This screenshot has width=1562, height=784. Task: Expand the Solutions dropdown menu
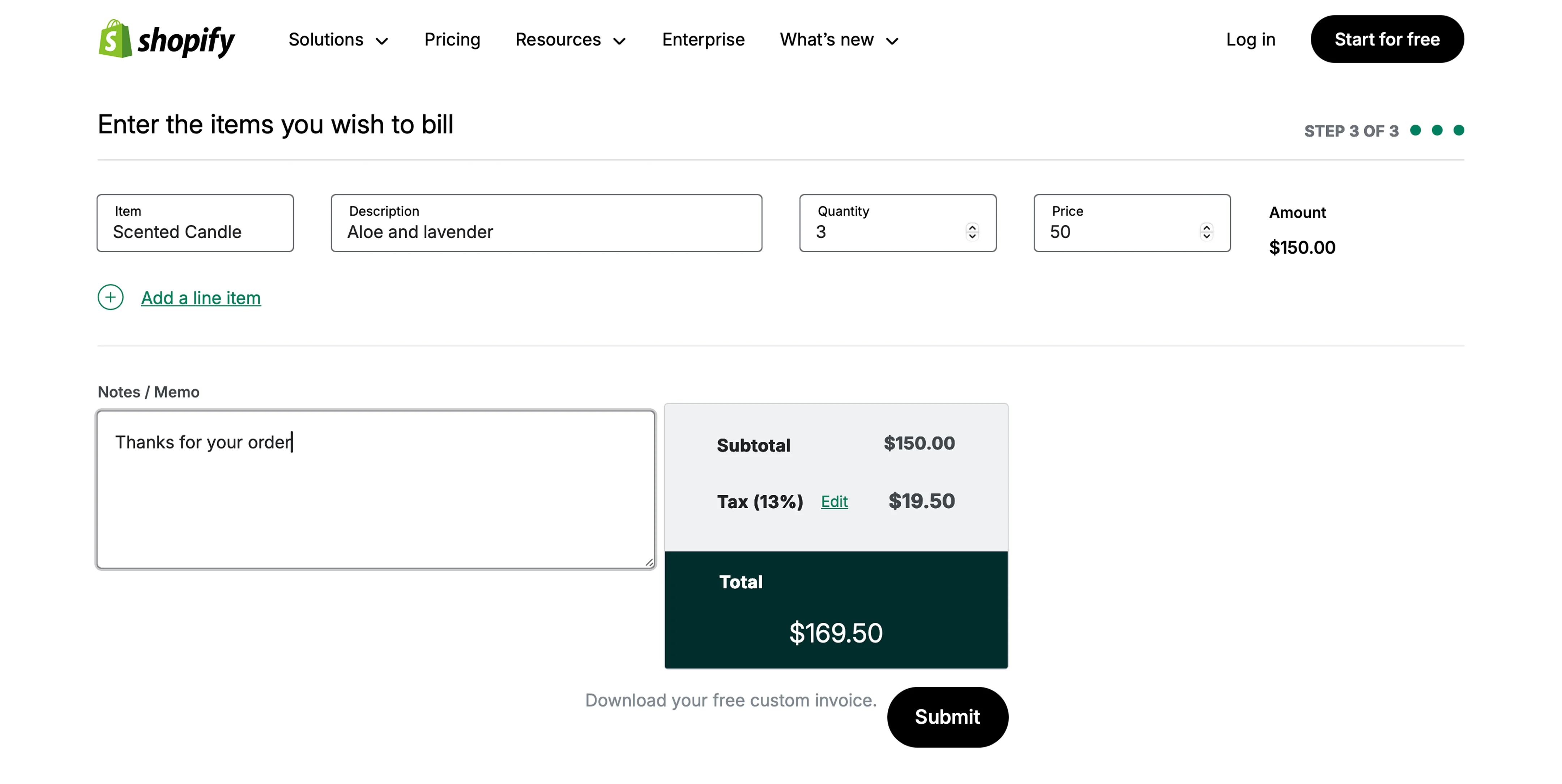(338, 40)
